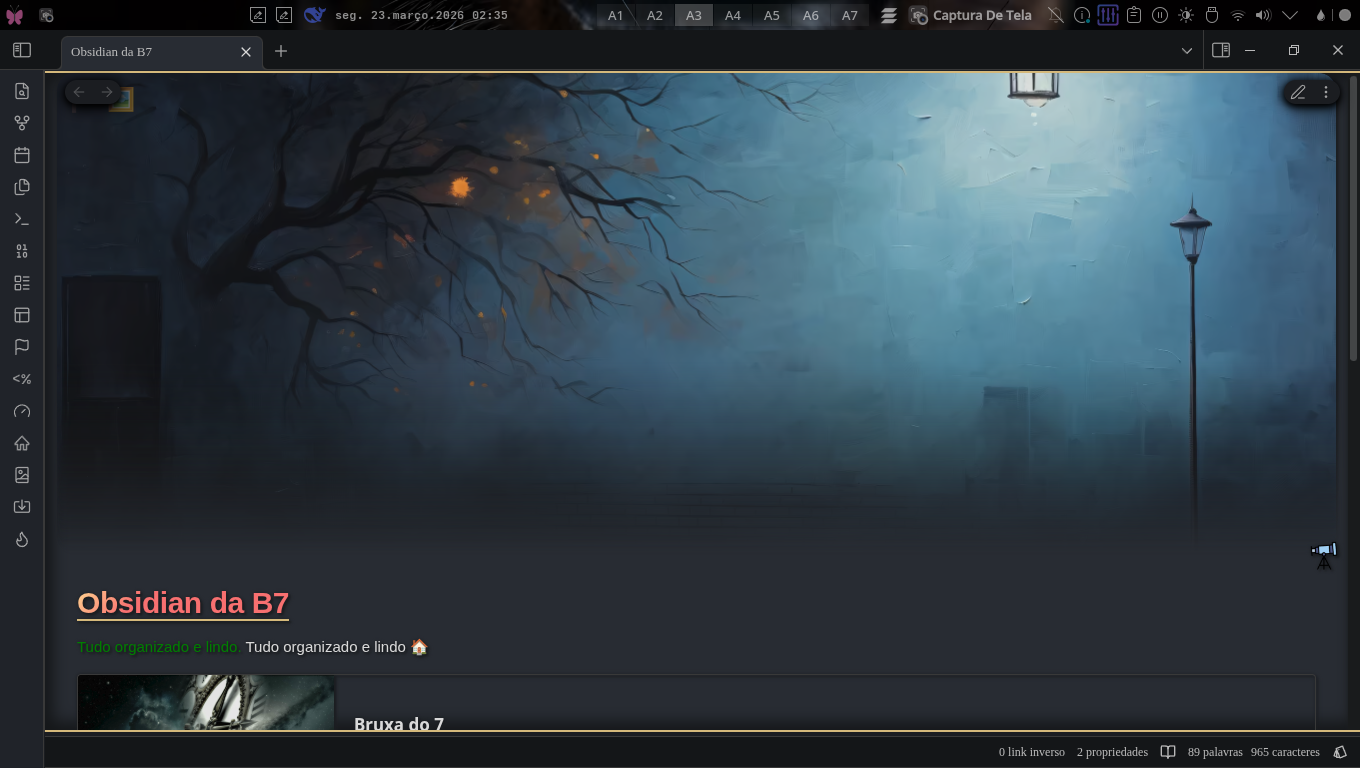Switch to workspace A6 in the top bar
This screenshot has width=1360, height=768.
(811, 15)
